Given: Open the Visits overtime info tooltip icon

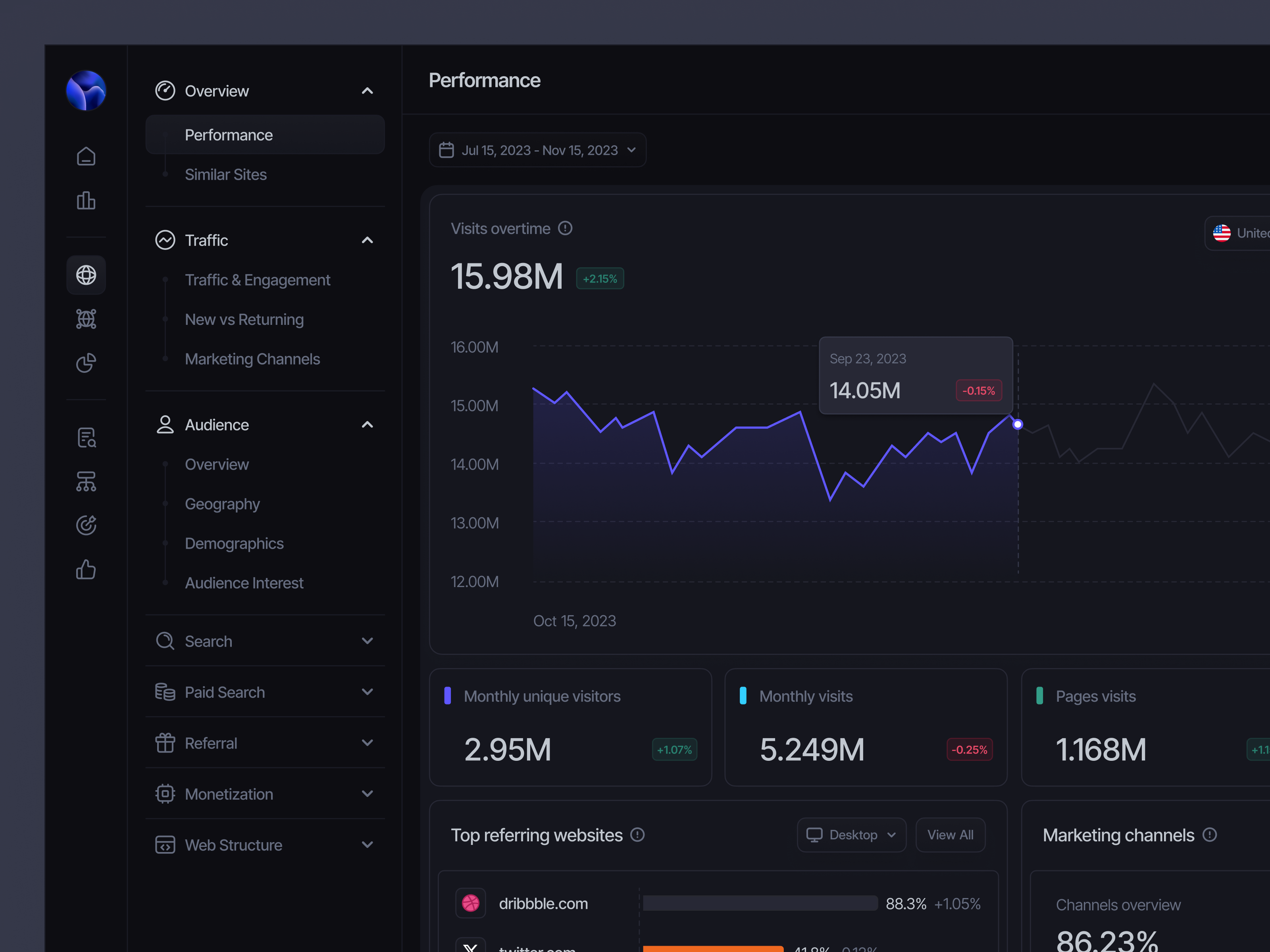Looking at the screenshot, I should coord(566,228).
